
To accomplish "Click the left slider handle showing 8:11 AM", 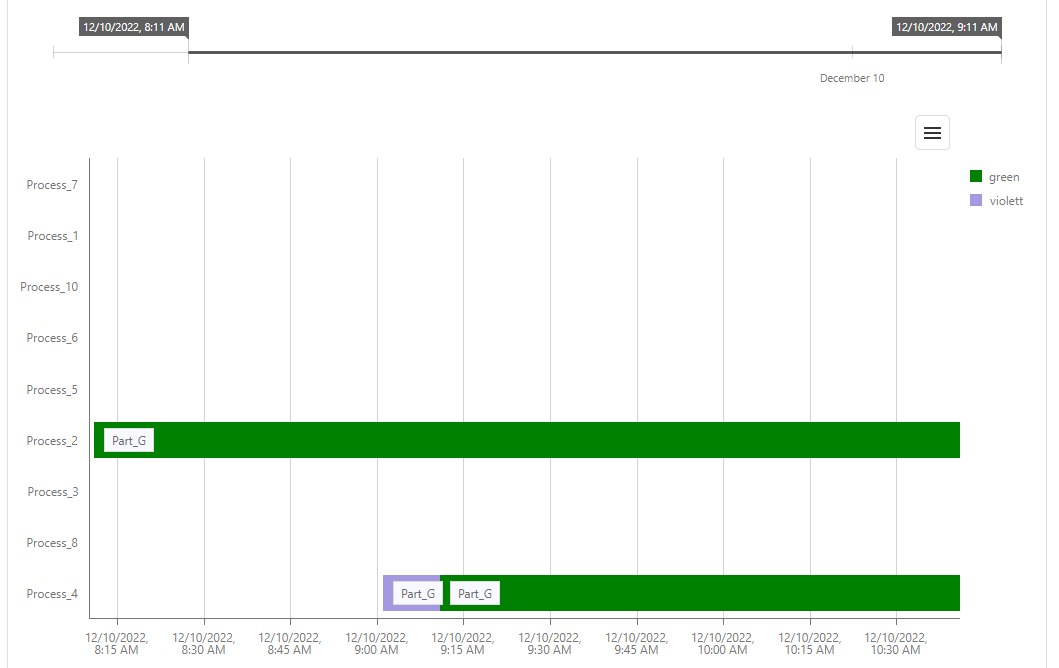I will (x=189, y=47).
